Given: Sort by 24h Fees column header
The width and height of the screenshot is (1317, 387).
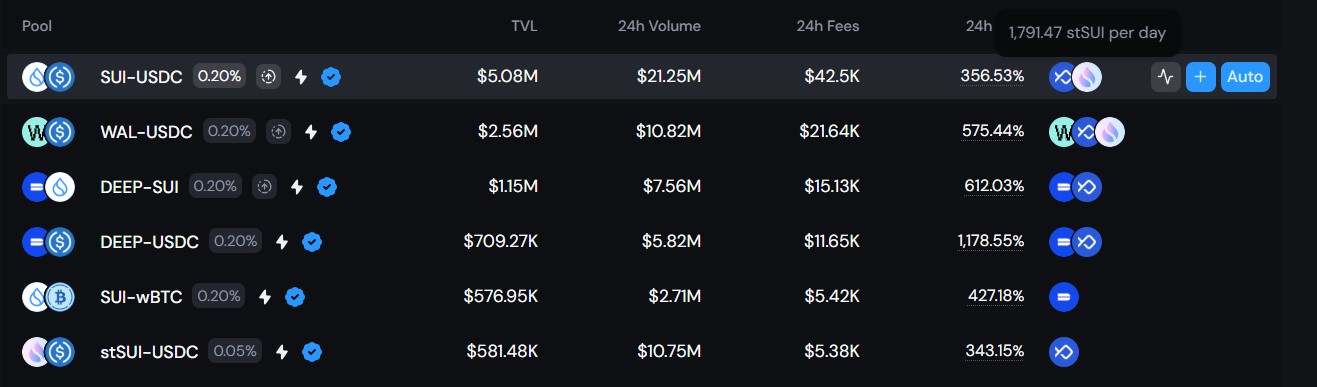Looking at the screenshot, I should coord(828,26).
